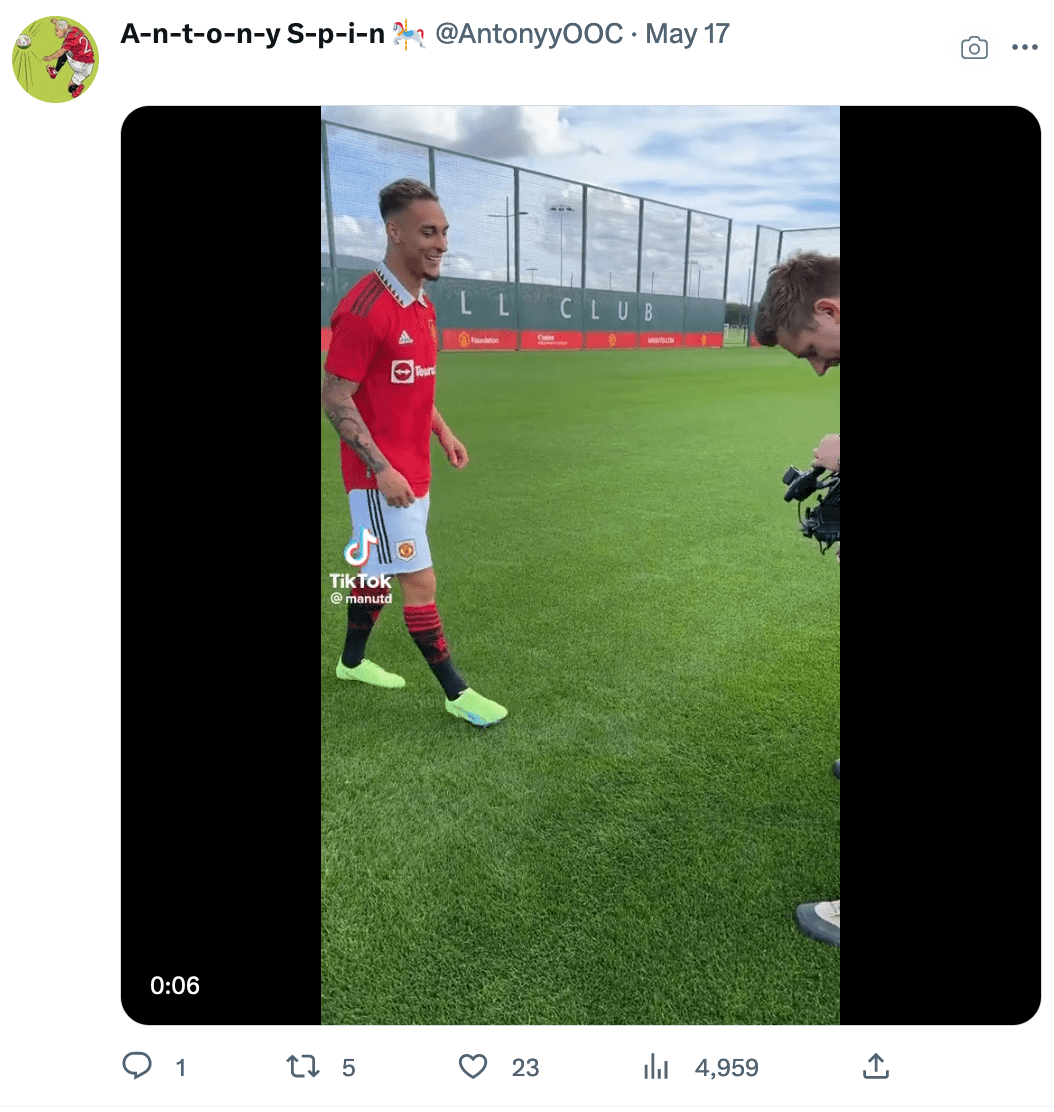Click the camera icon above the video
The image size is (1054, 1112).
pos(974,47)
